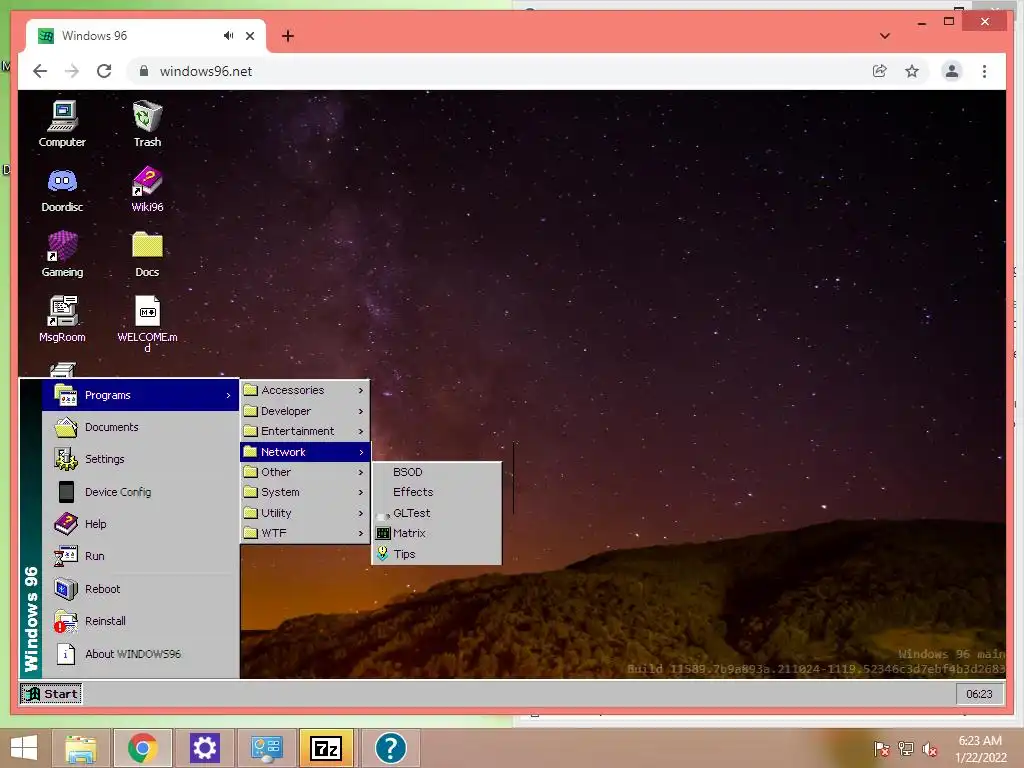This screenshot has width=1024, height=768.
Task: Click the Windows 96 Start button
Action: [x=51, y=694]
